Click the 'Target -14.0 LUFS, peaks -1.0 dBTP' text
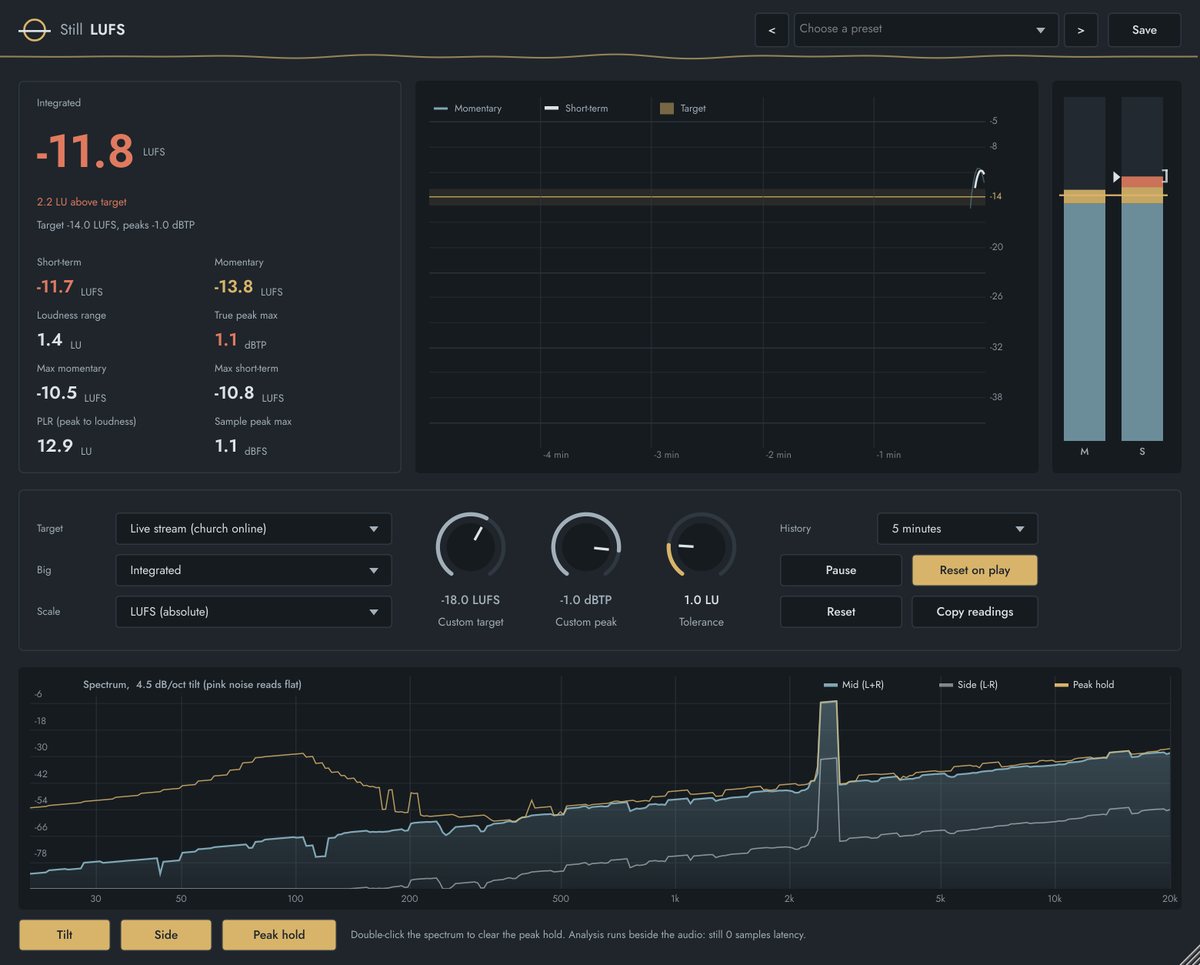 116,225
